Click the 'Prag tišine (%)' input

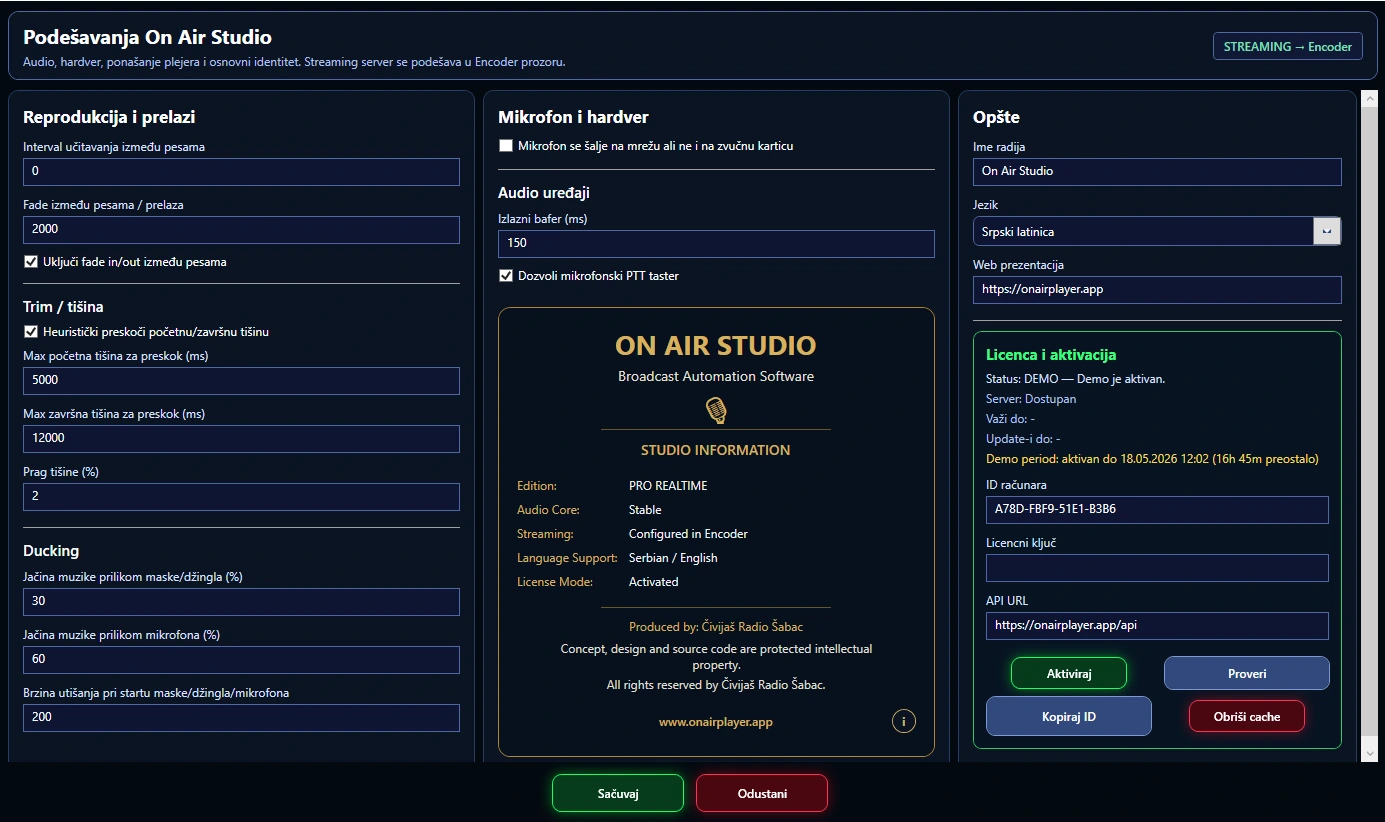click(241, 497)
